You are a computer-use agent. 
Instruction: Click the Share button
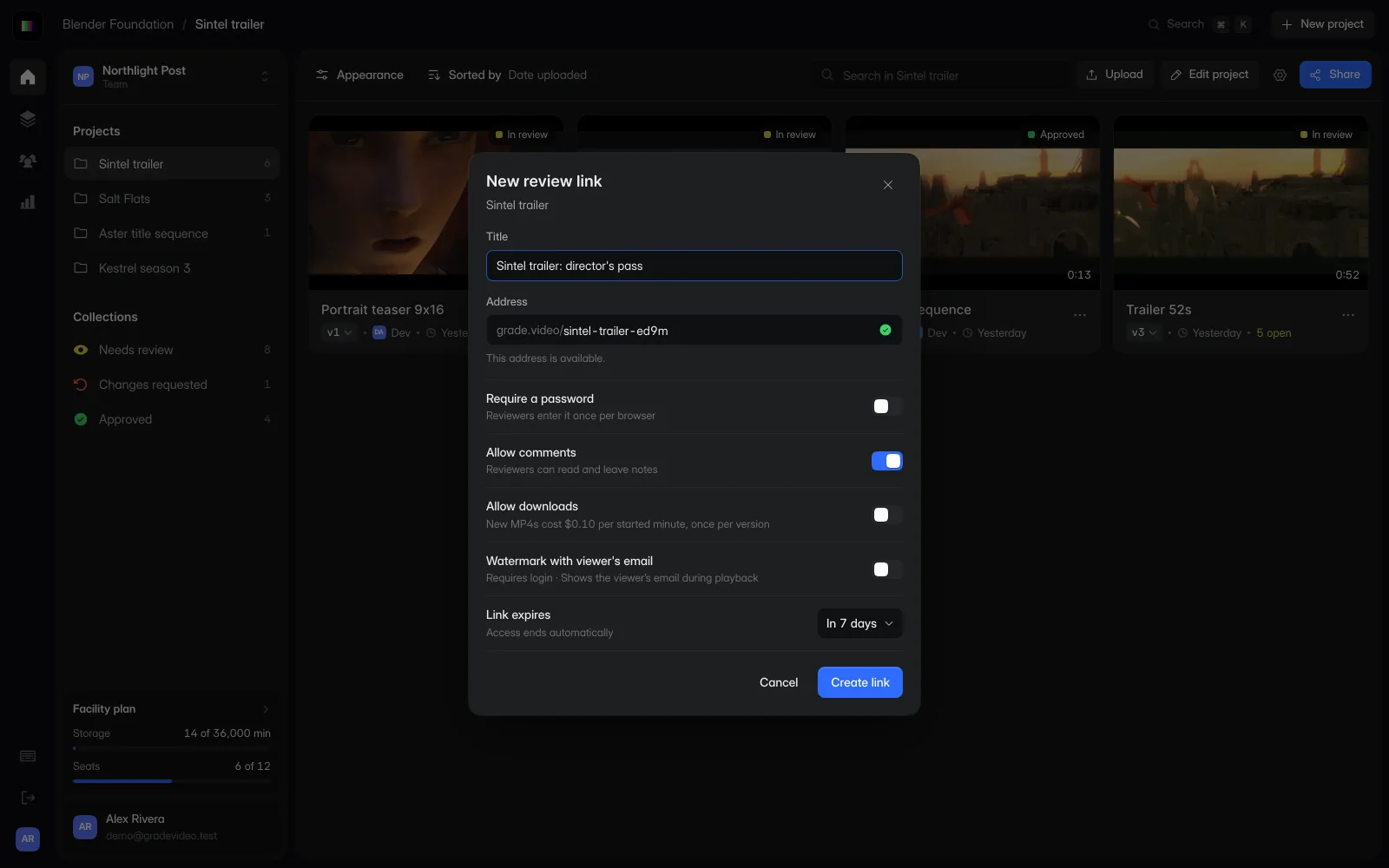tap(1335, 75)
